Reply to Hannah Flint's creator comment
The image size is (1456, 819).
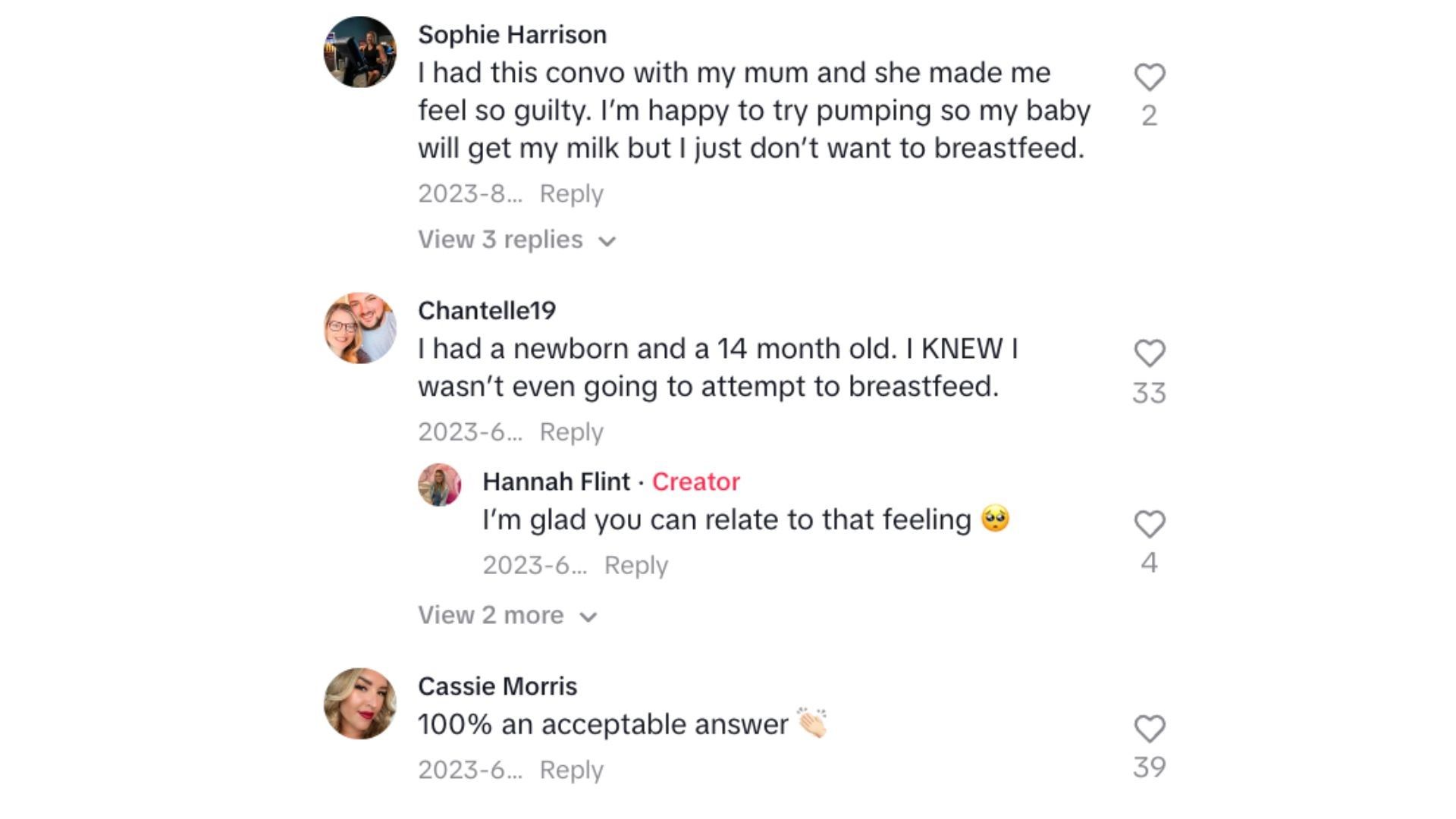(635, 565)
